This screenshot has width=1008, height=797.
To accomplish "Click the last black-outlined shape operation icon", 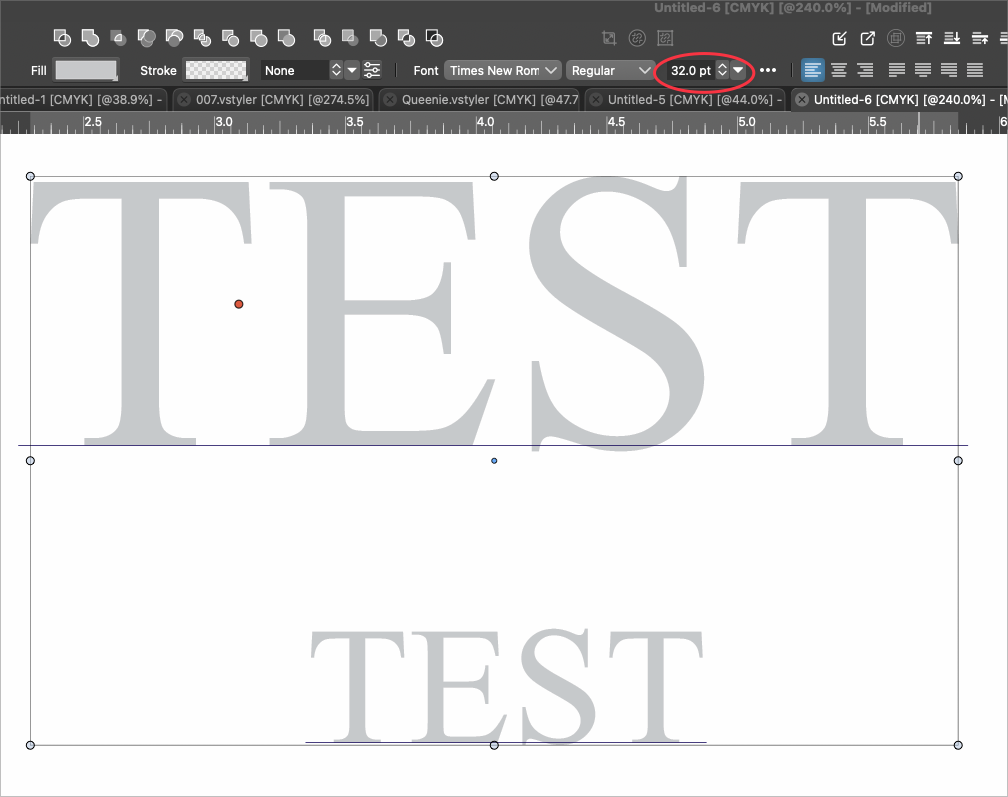I will (x=434, y=38).
